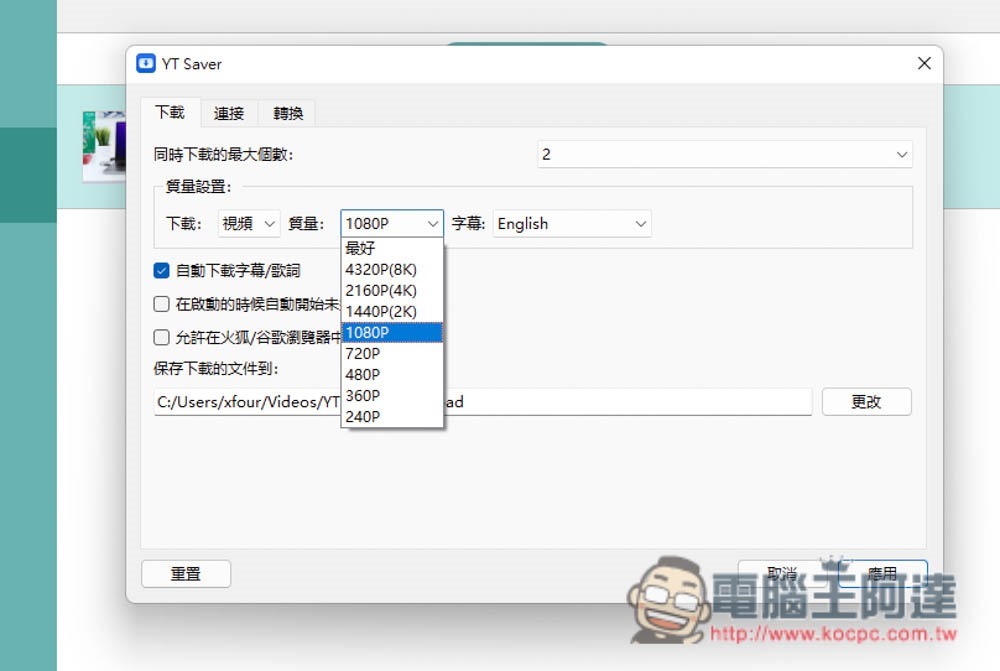Image resolution: width=1000 pixels, height=671 pixels.
Task: Click 更改 button to change save folder
Action: coord(866,402)
